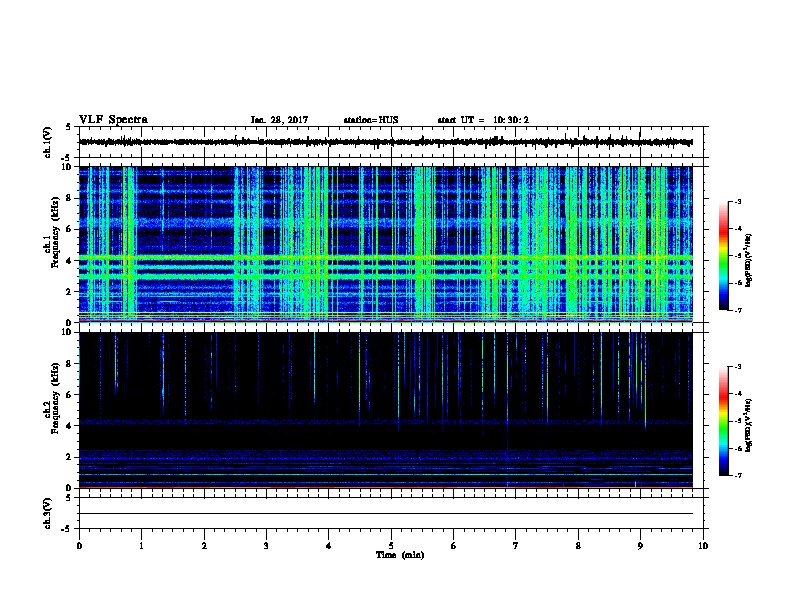
Task: Select the 'Time (min)' axis title
Action: 400,555
